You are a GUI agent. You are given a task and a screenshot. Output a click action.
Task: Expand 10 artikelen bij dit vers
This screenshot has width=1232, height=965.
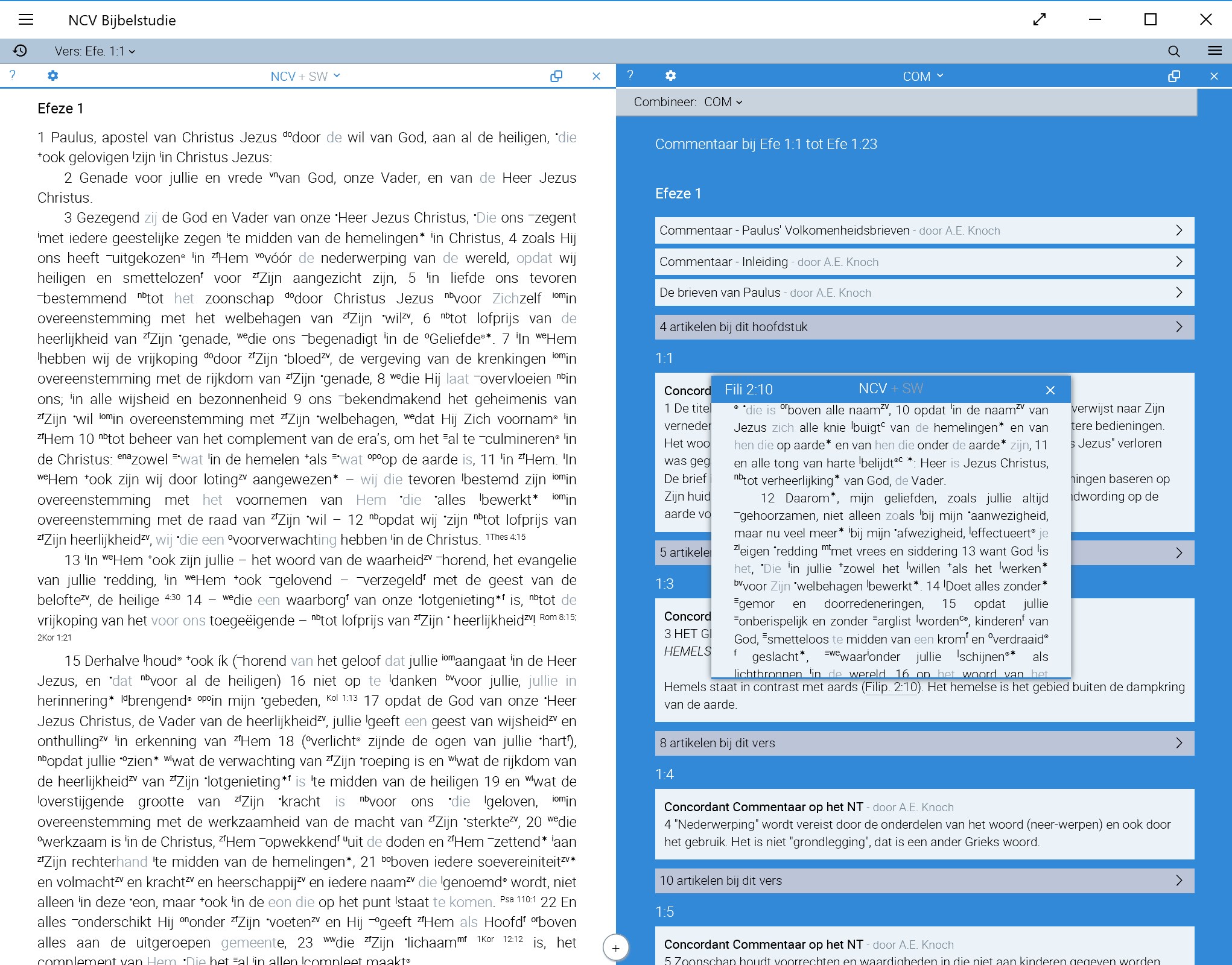[x=924, y=881]
